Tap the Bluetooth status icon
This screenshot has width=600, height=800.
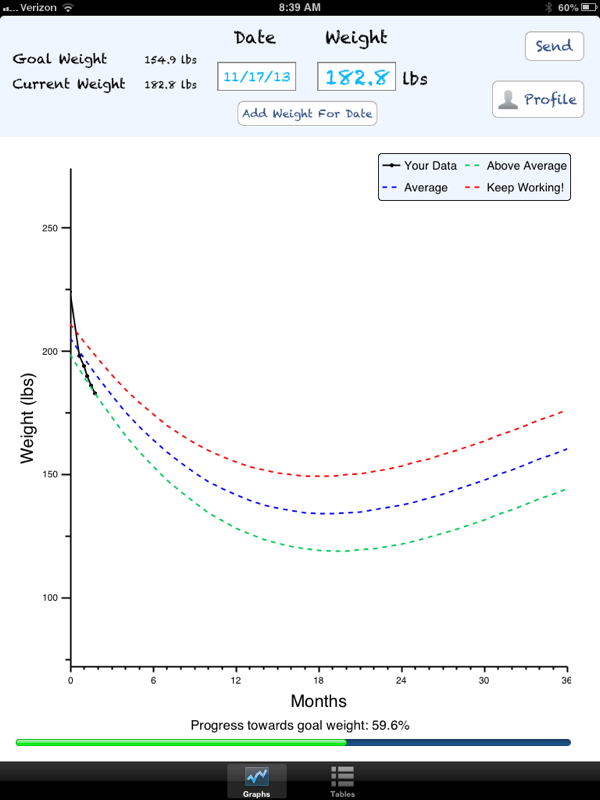549,7
